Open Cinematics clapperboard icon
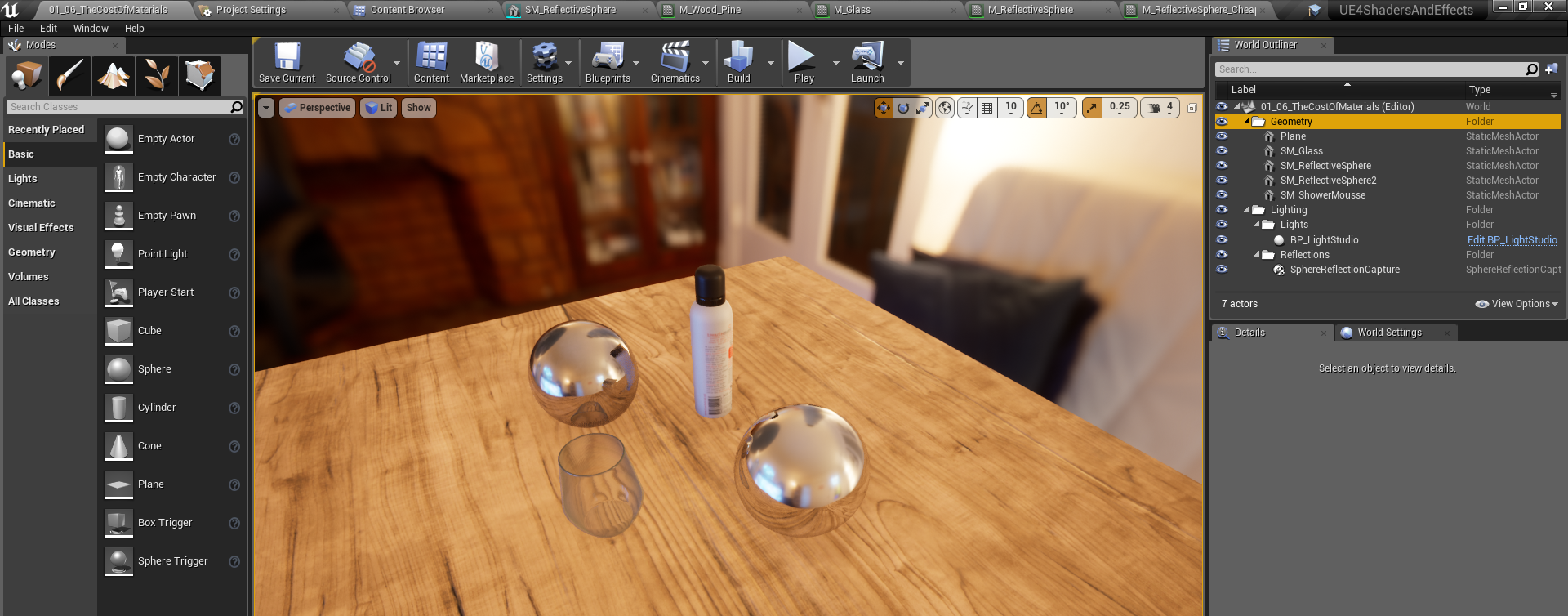This screenshot has width=1568, height=616. coord(675,63)
